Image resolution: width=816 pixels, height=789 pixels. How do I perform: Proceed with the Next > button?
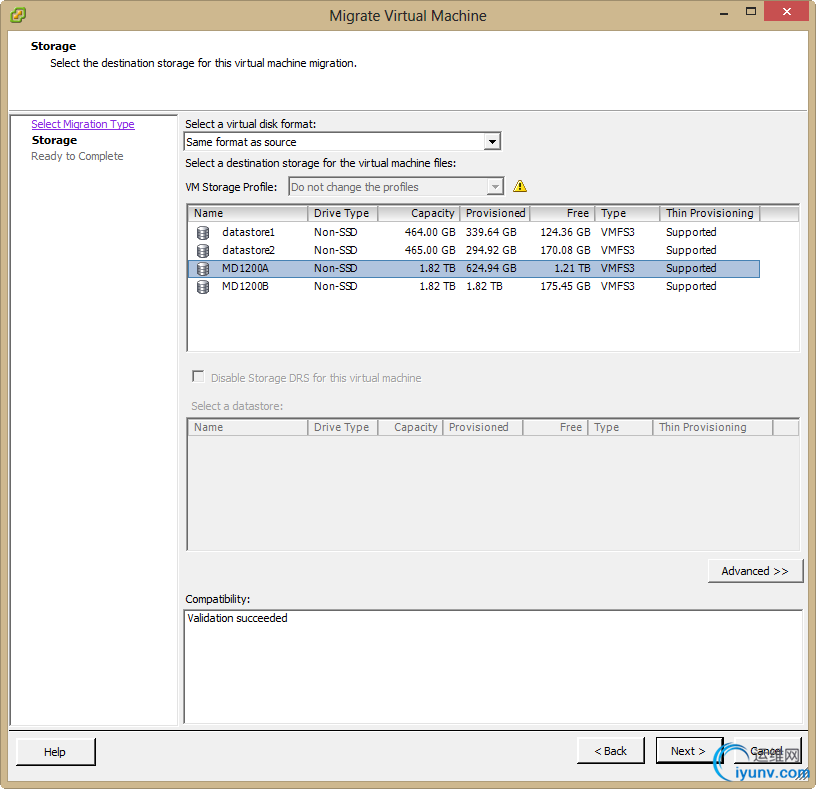(689, 750)
